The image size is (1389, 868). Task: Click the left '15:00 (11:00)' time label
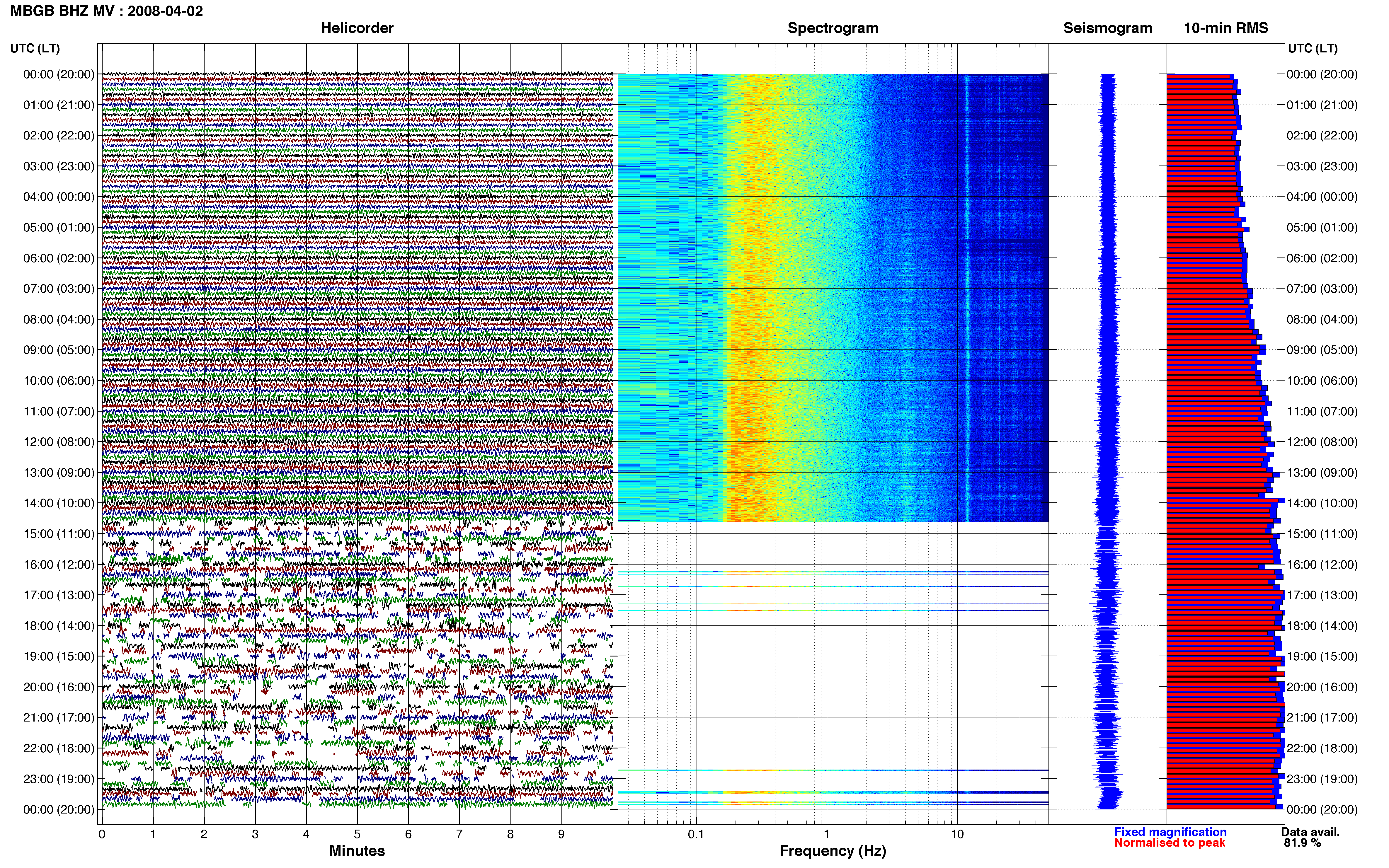click(x=59, y=534)
